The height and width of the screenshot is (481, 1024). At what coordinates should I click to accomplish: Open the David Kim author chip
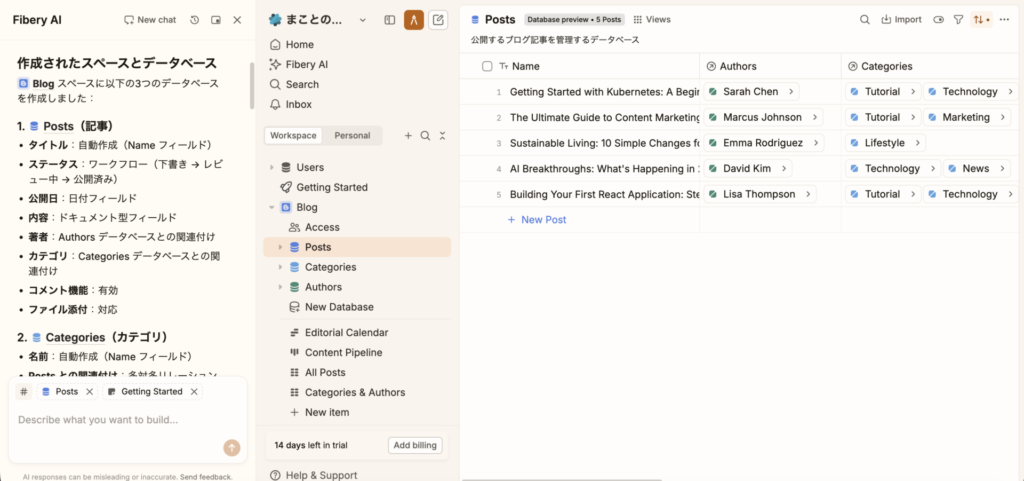[x=748, y=168]
